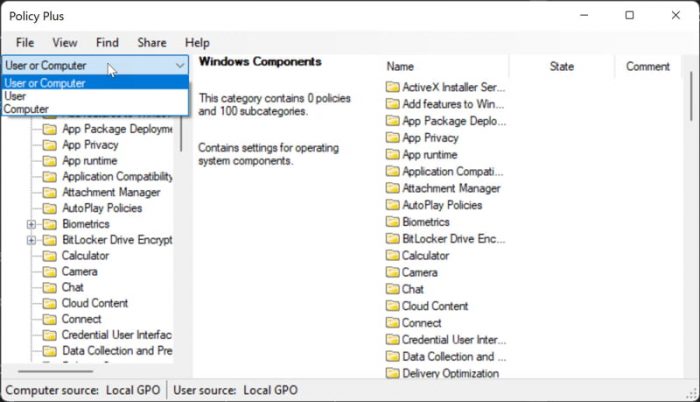The width and height of the screenshot is (700, 402).
Task: Click the ActiveX Installer Service folder icon
Action: click(392, 87)
